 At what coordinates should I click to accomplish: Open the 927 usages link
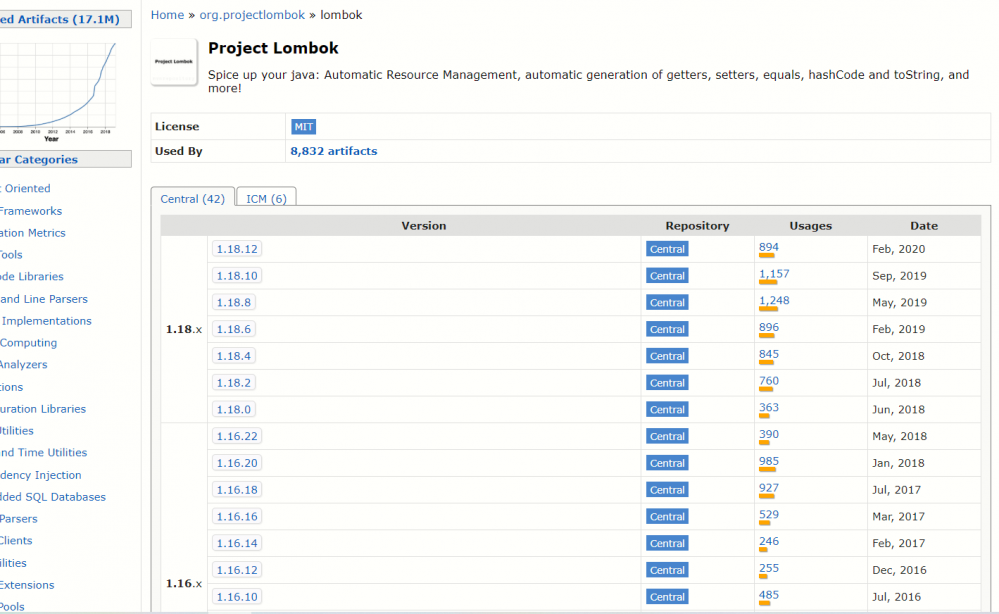tap(768, 488)
